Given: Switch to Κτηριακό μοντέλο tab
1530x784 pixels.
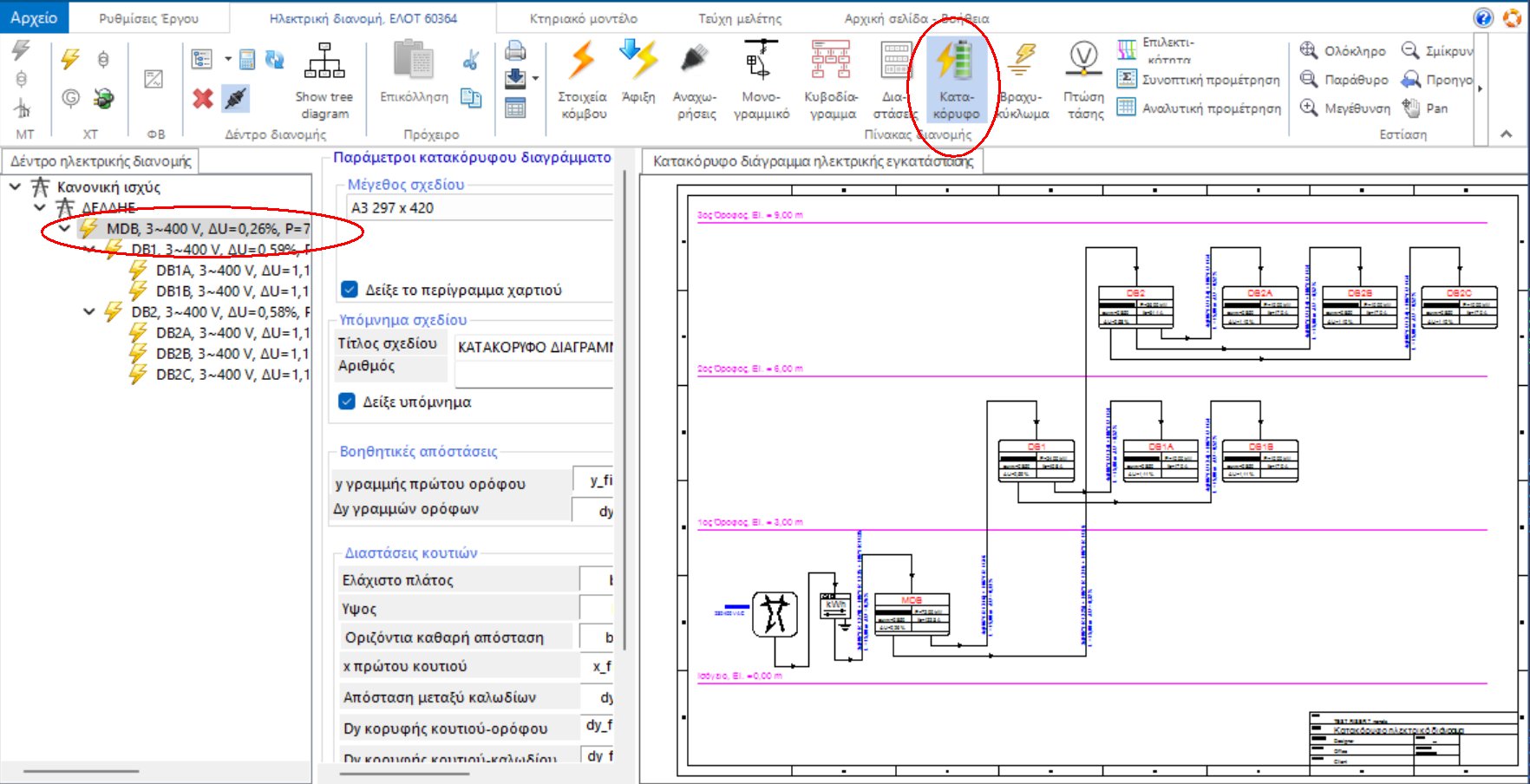Looking at the screenshot, I should point(584,18).
